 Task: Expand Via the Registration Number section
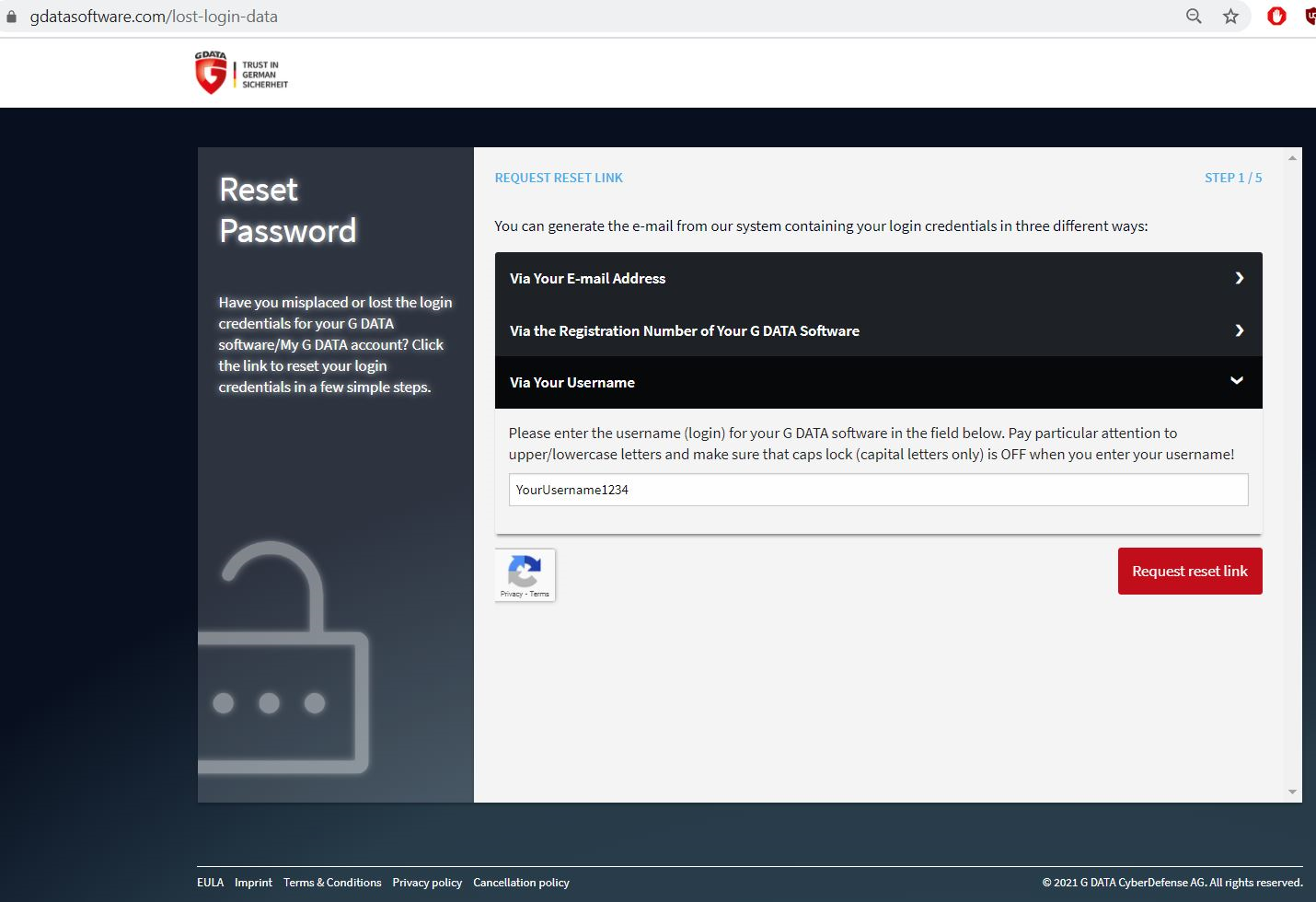click(879, 330)
